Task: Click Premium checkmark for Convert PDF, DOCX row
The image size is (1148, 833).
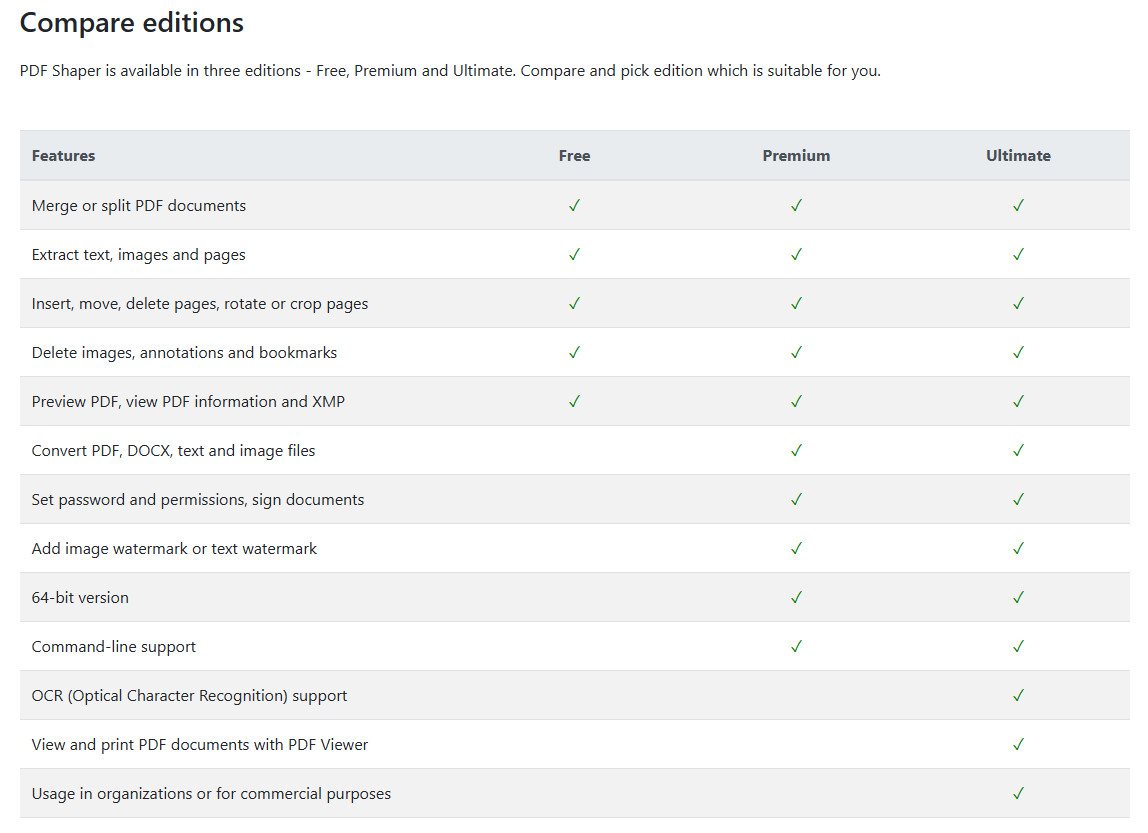Action: 796,450
